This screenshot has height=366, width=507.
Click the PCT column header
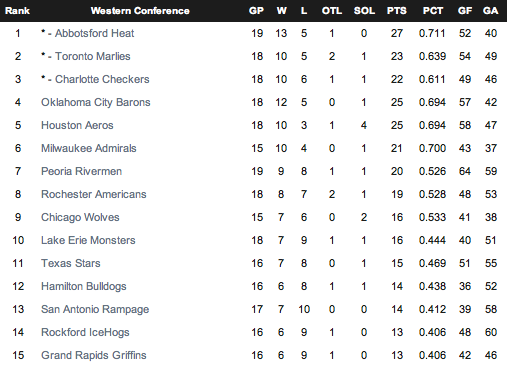tap(433, 11)
